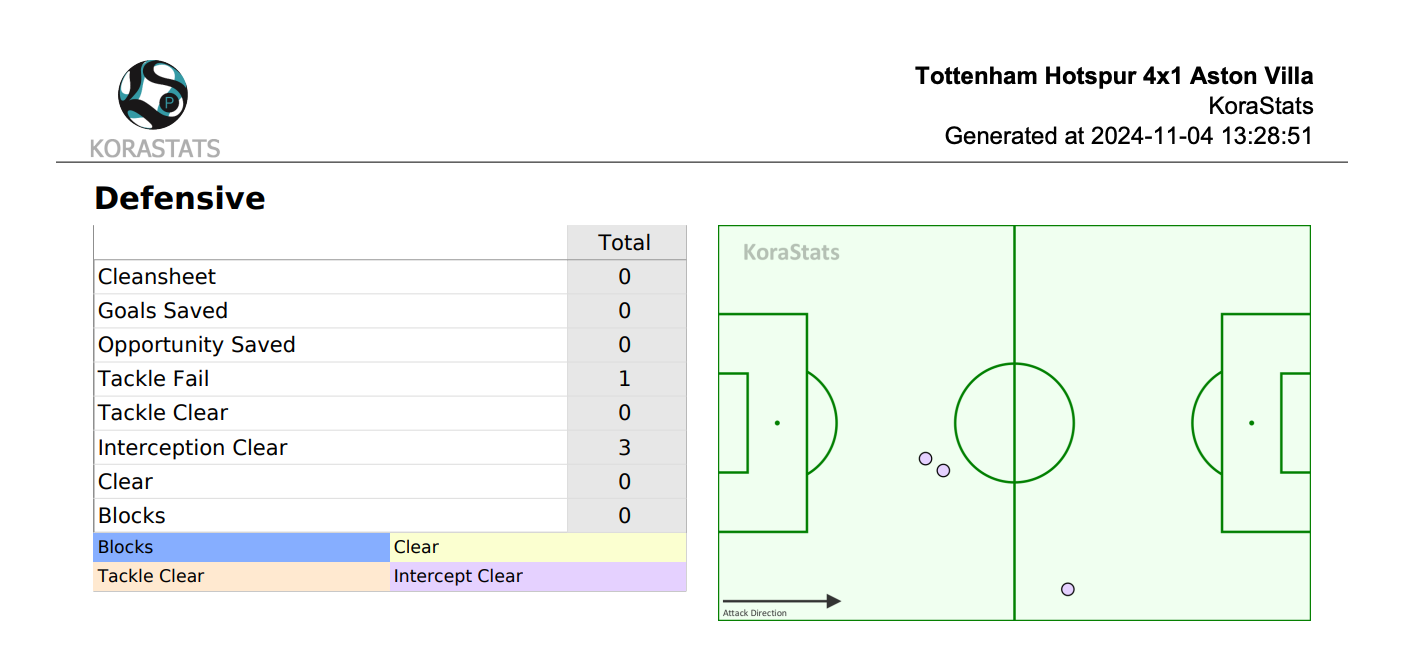Click the KoraStats ball logo

tap(153, 95)
